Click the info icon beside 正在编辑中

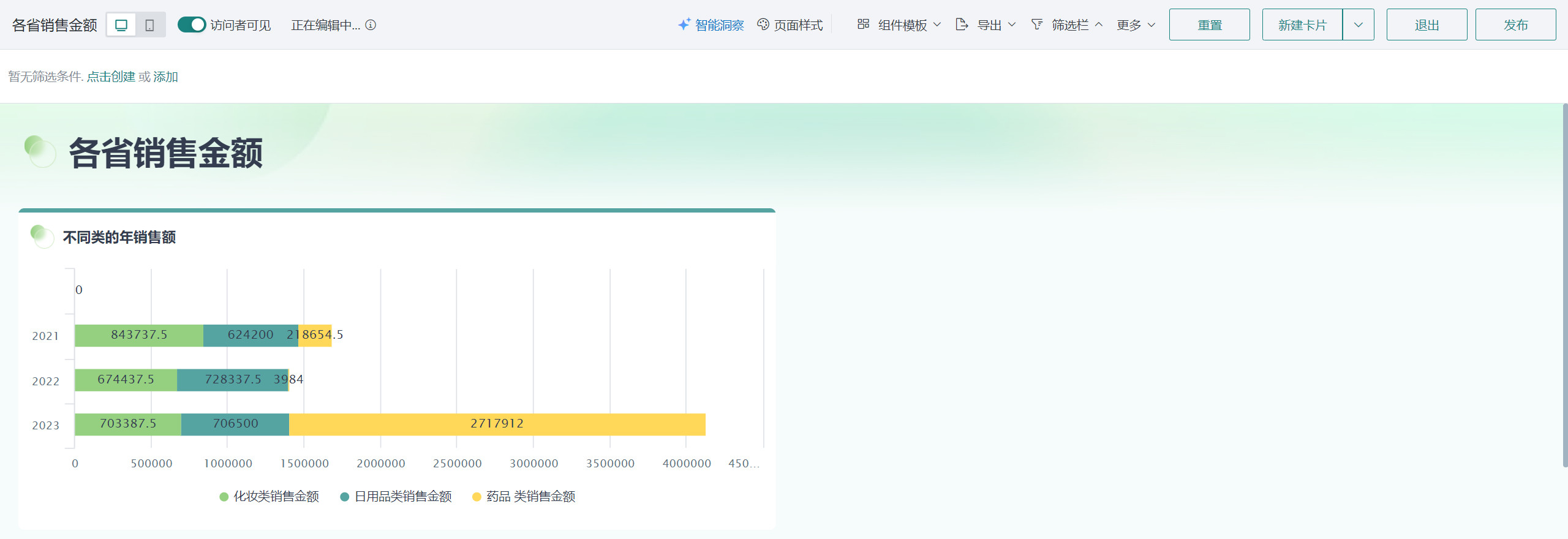371,25
